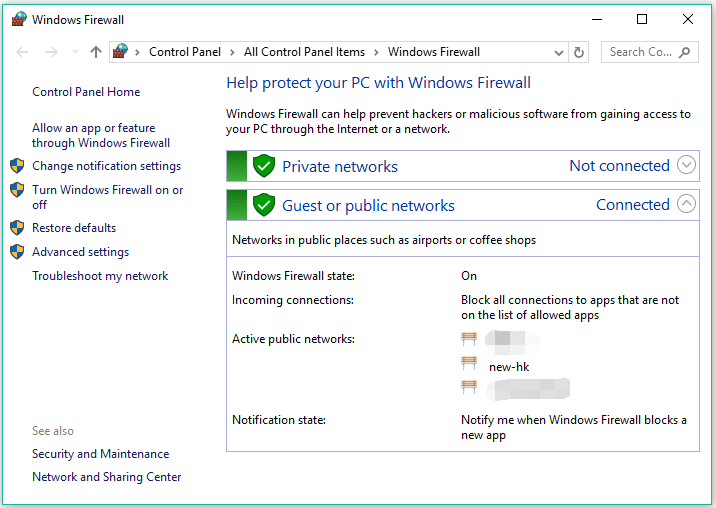Collapse the Guest or public networks section
716x508 pixels.
[686, 204]
